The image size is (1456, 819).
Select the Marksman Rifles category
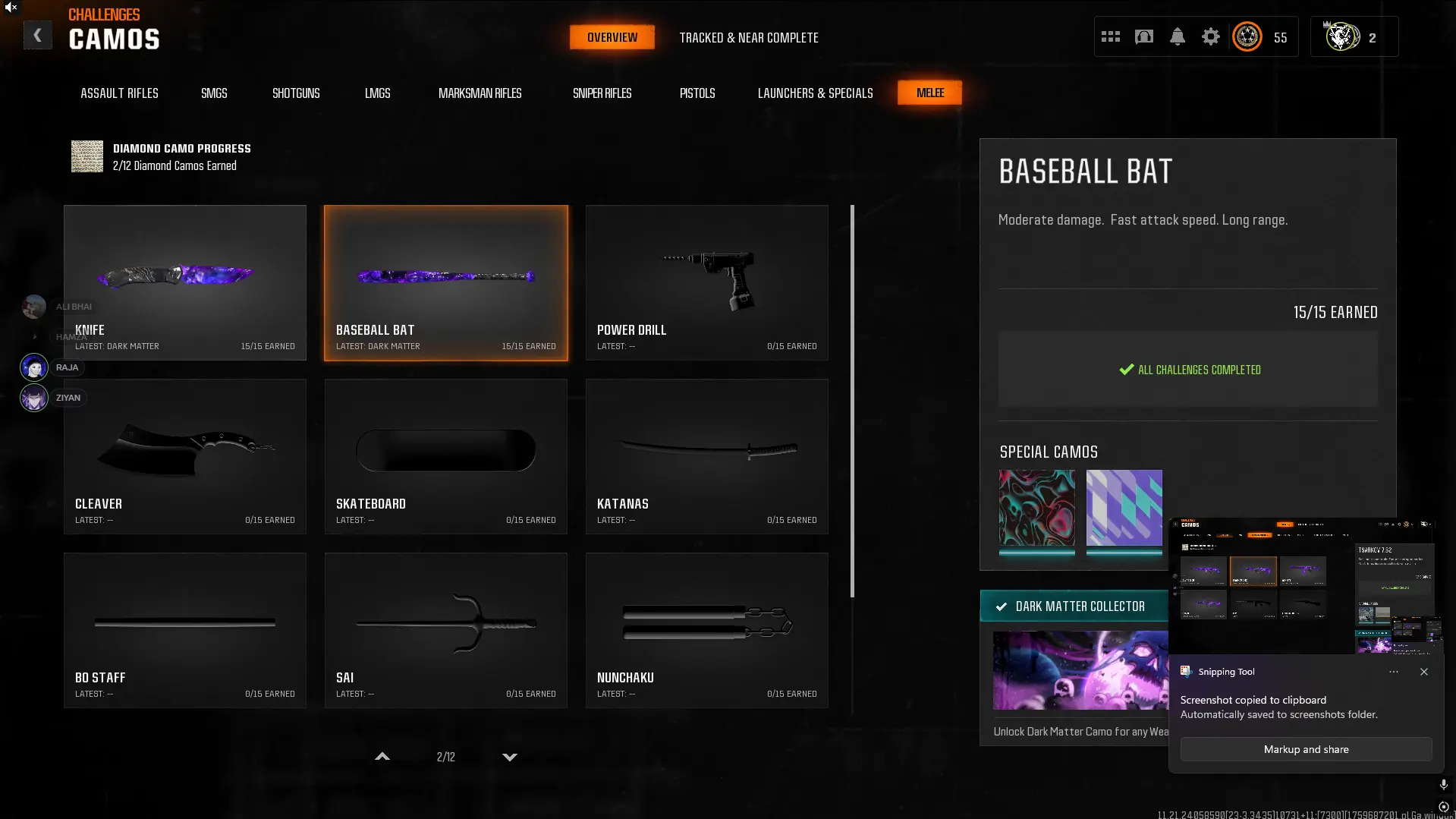coord(480,93)
